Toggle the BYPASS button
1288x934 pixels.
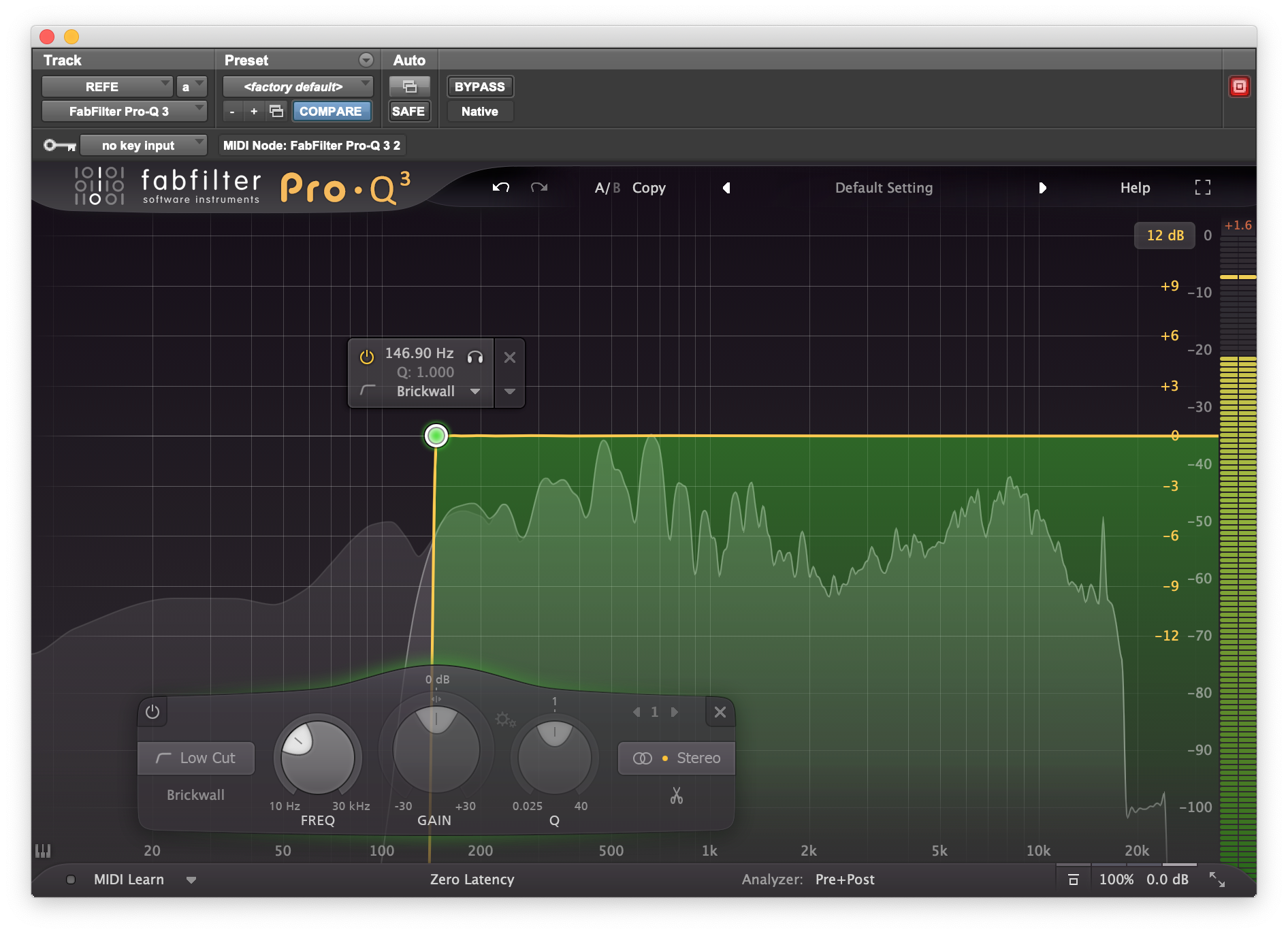480,86
